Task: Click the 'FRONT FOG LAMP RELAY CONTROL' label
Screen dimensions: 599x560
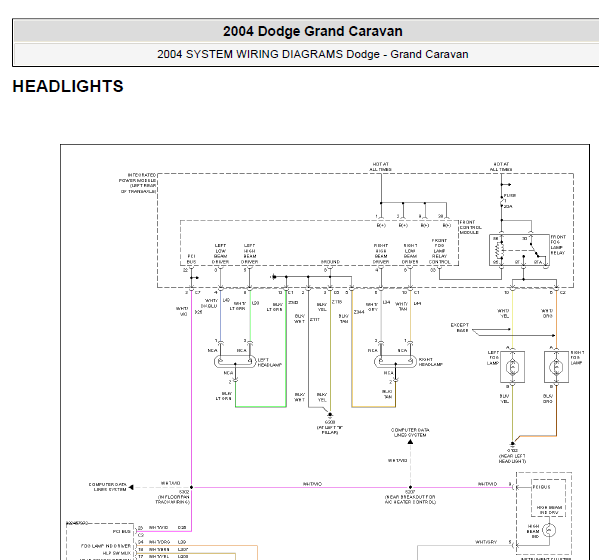Action: tap(439, 251)
